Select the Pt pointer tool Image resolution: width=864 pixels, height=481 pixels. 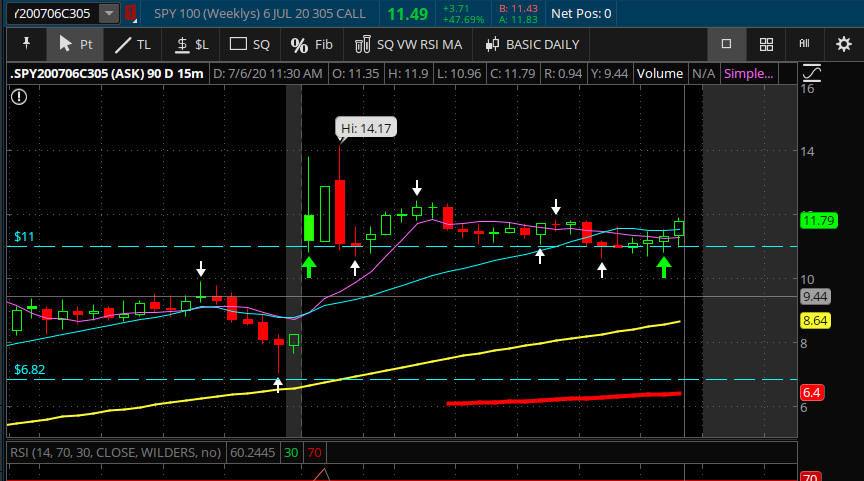pos(76,44)
